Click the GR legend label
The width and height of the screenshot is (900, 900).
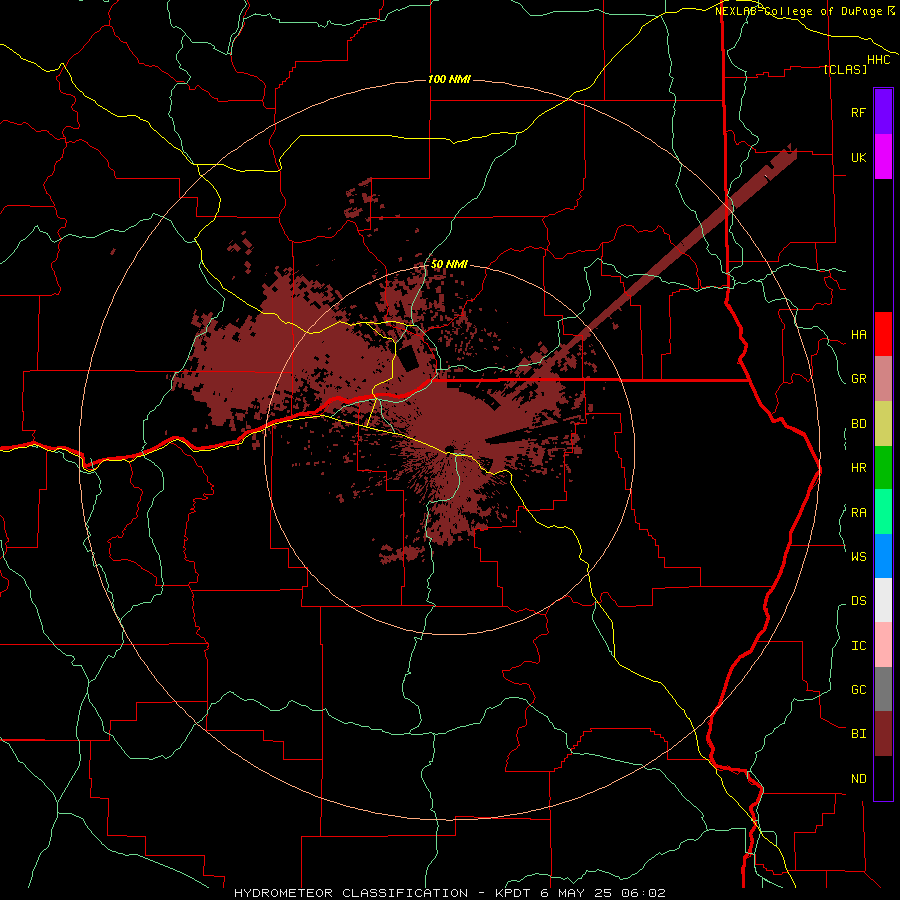pos(858,379)
